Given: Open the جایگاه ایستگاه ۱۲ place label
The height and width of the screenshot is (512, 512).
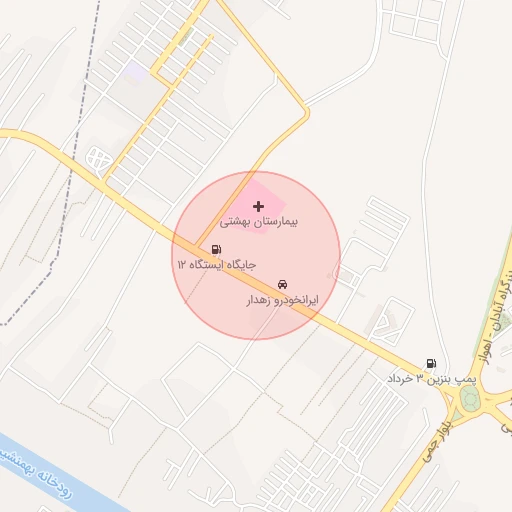Looking at the screenshot, I should [217, 265].
